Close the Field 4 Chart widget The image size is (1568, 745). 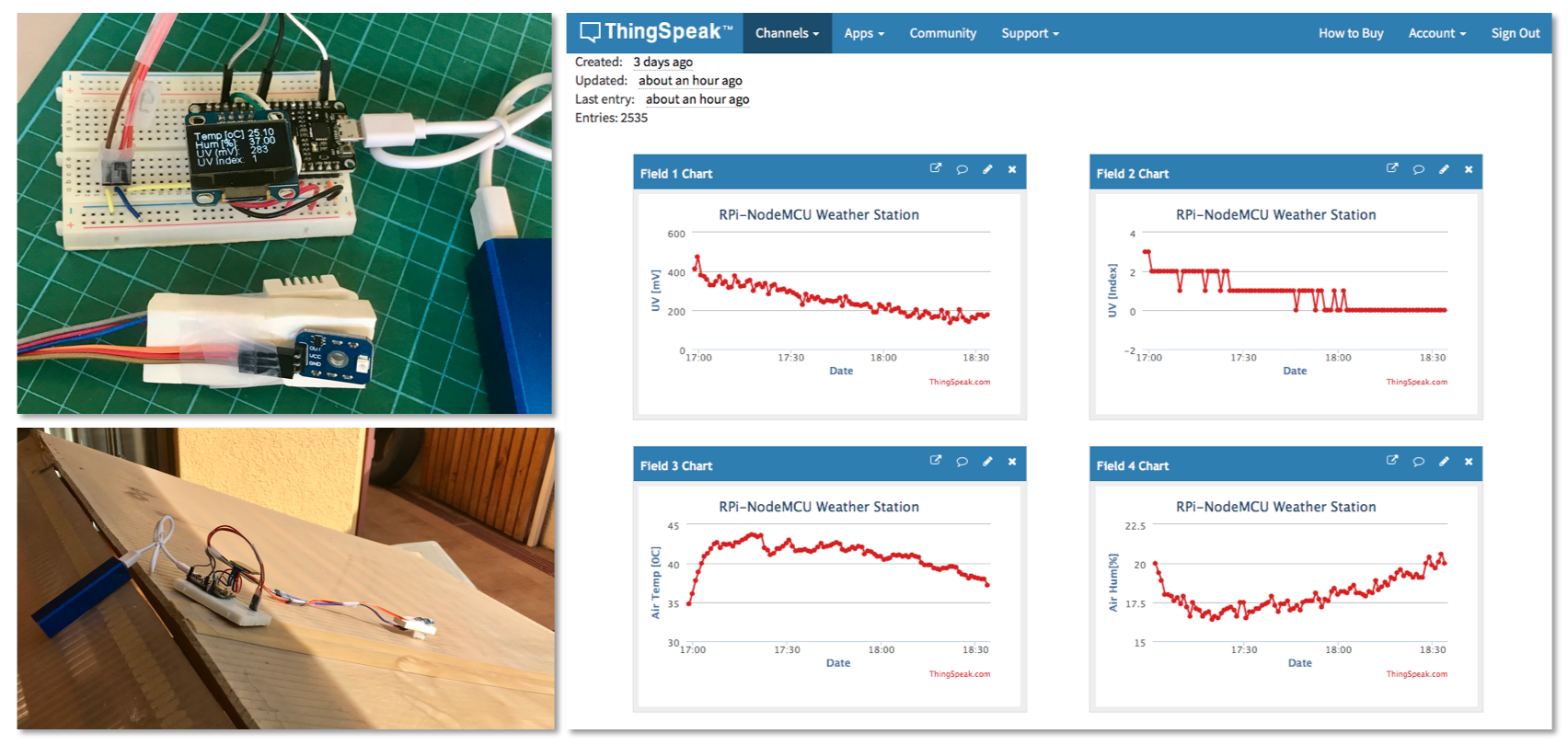[x=1469, y=461]
